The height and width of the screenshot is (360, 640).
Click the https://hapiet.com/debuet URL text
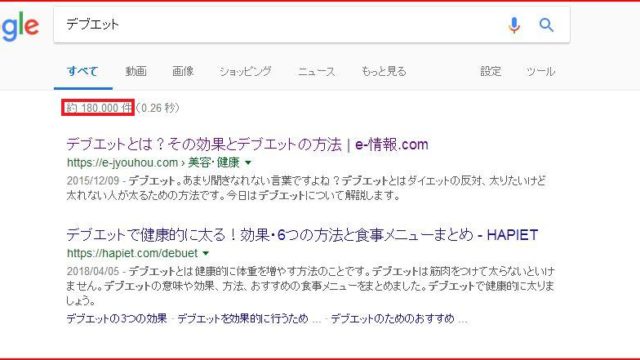point(132,253)
